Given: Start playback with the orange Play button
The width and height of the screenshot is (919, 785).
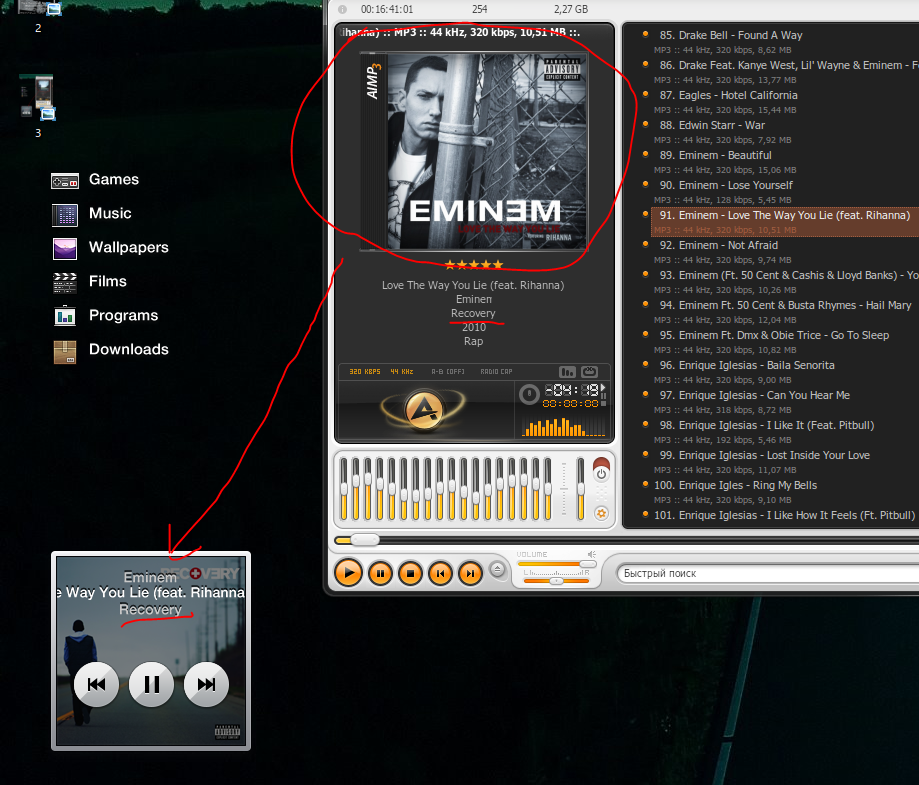Looking at the screenshot, I should pos(349,573).
